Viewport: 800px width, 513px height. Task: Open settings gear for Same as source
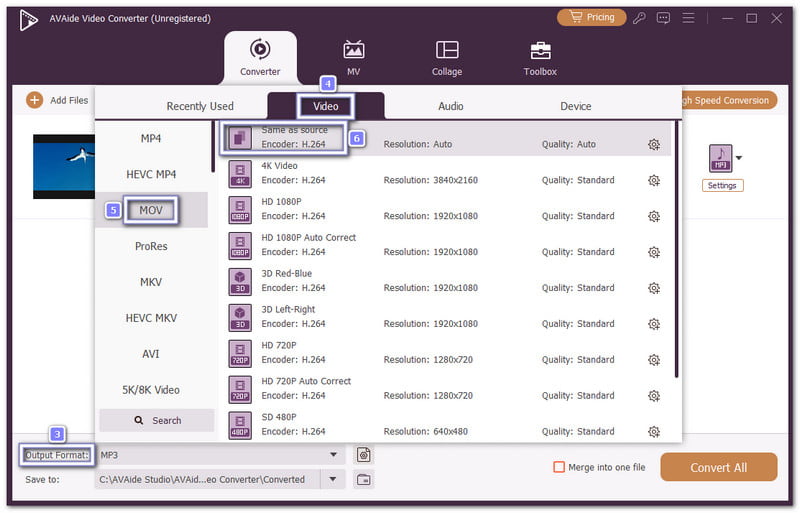click(654, 144)
